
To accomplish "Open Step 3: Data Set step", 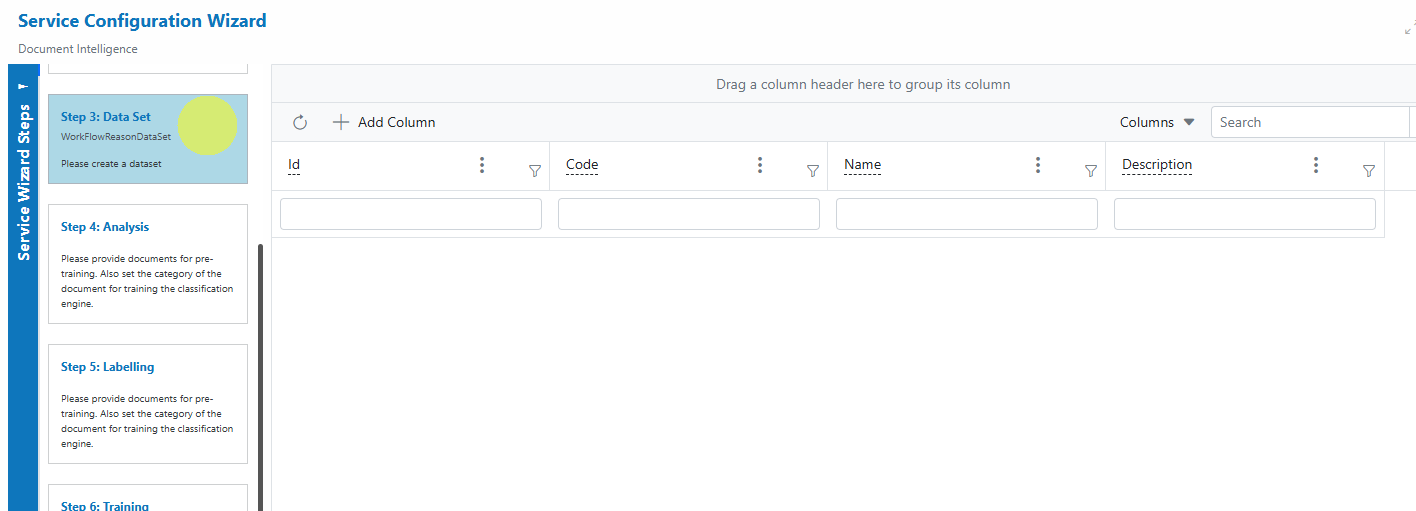I will pos(148,139).
